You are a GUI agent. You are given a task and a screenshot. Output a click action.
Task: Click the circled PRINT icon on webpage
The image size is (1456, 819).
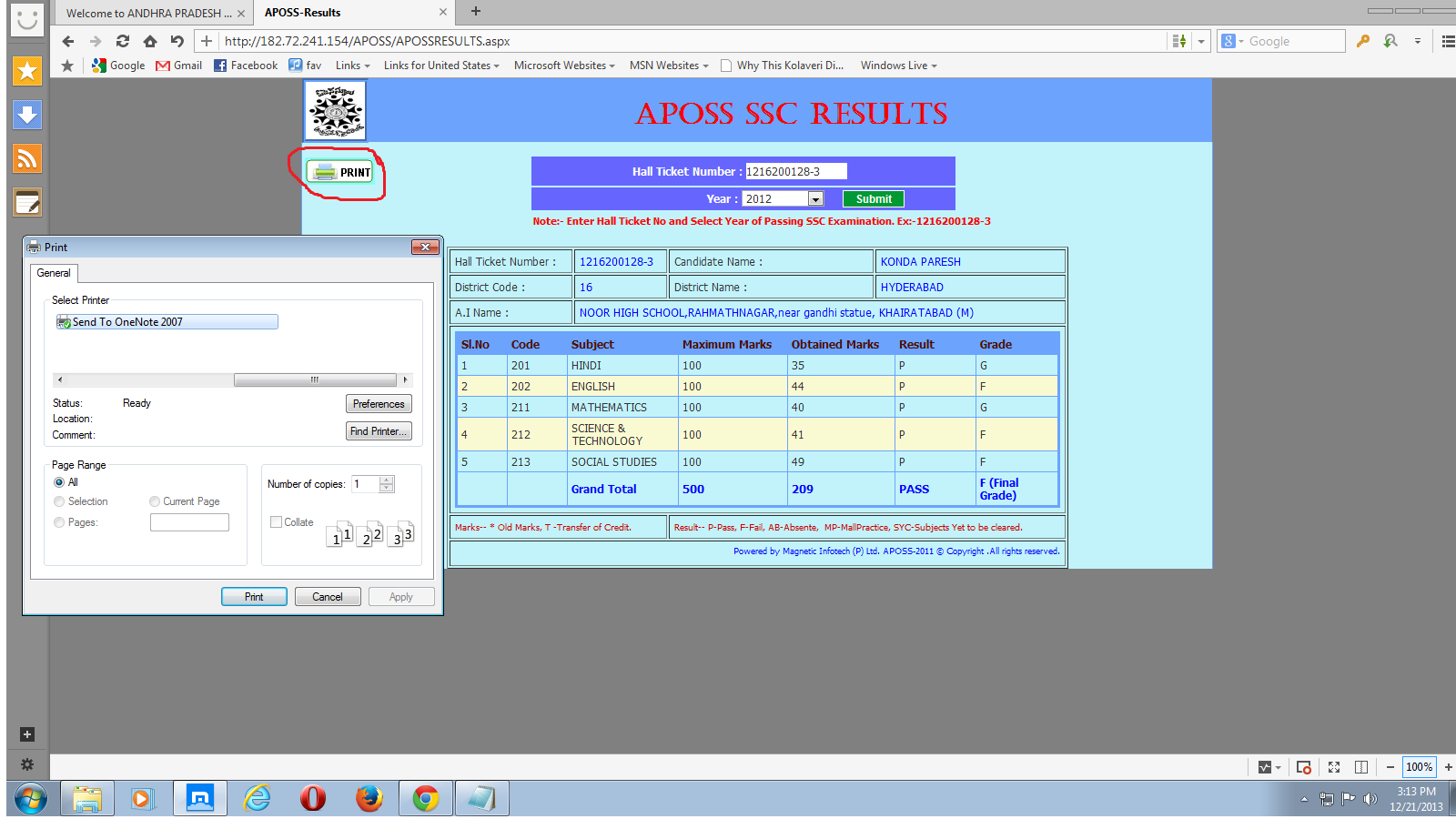[341, 171]
